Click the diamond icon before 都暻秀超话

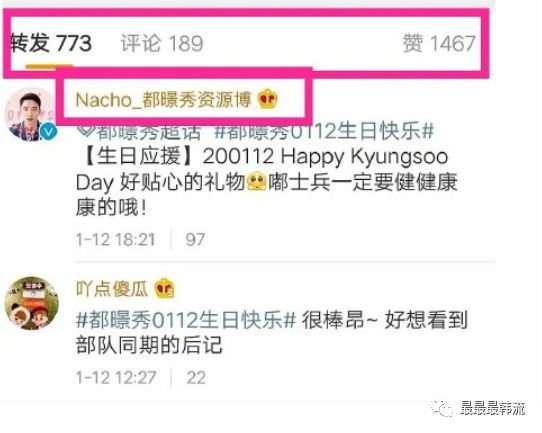[x=85, y=131]
